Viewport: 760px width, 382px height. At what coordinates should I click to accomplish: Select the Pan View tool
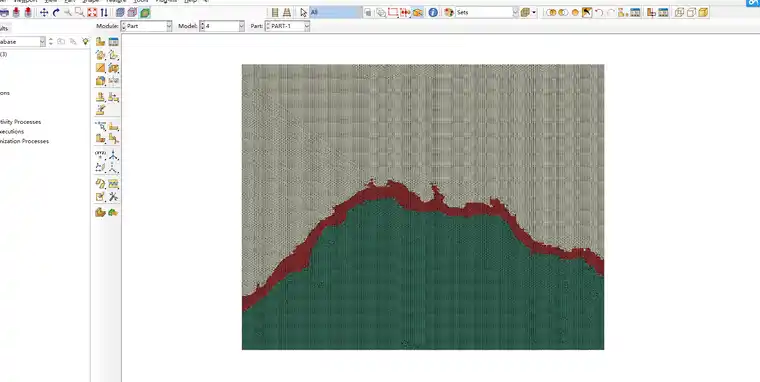[44, 13]
